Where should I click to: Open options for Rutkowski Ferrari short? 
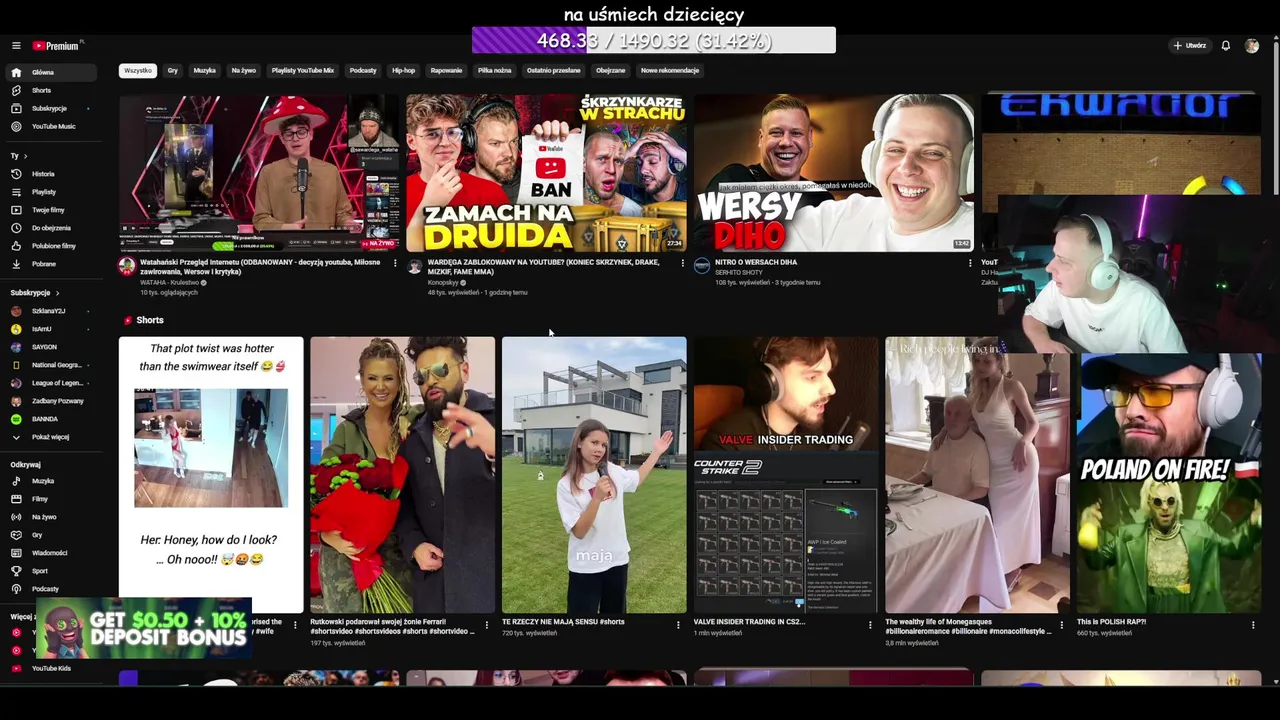coord(487,625)
